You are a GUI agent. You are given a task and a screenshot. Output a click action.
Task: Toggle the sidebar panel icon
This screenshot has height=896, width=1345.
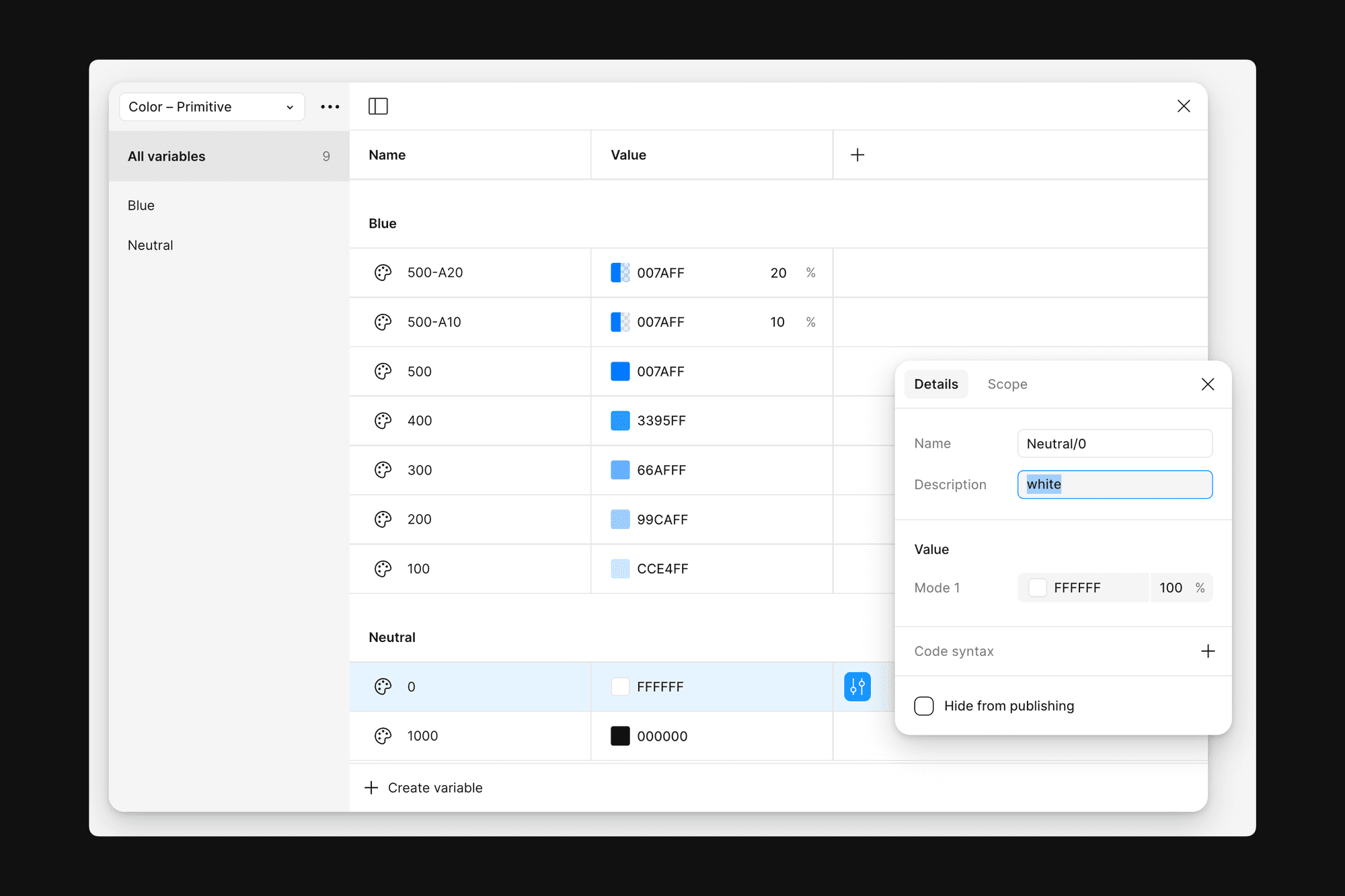pyautogui.click(x=378, y=106)
